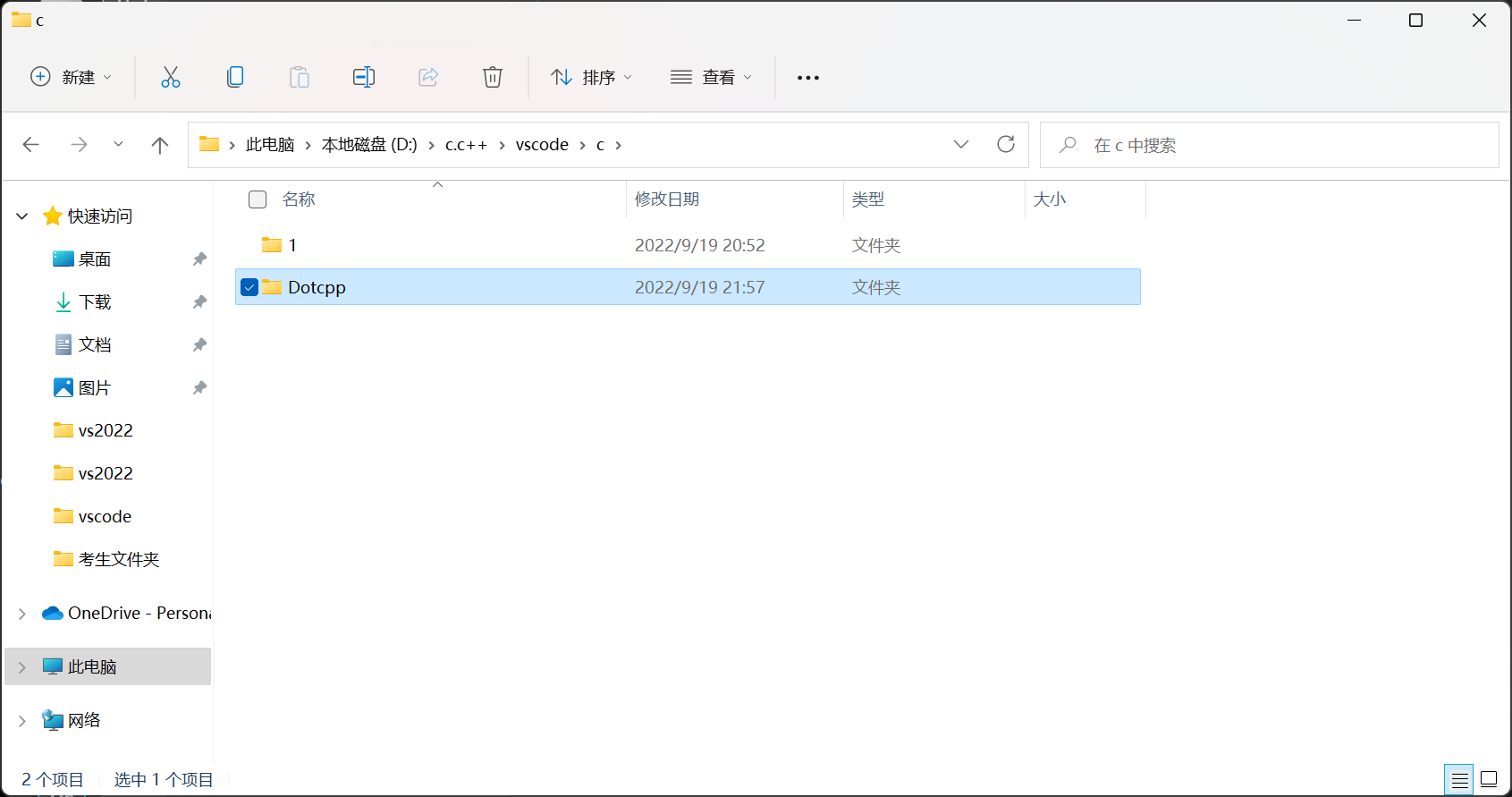Expand the 此电脑 tree node arrow

(x=22, y=667)
